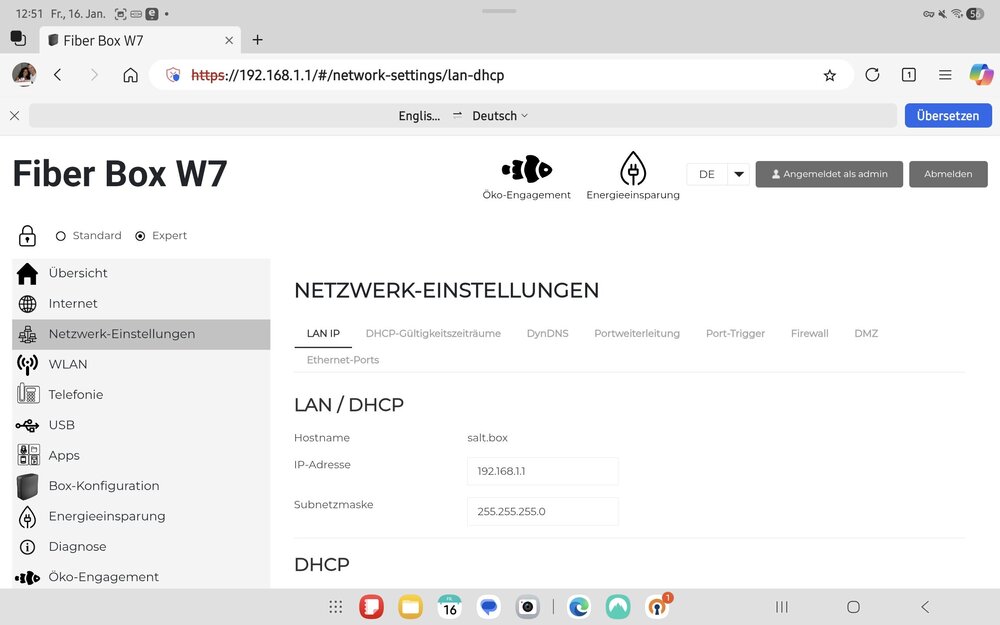Switch to the Firewall tab
Image resolution: width=1000 pixels, height=625 pixels.
click(809, 334)
